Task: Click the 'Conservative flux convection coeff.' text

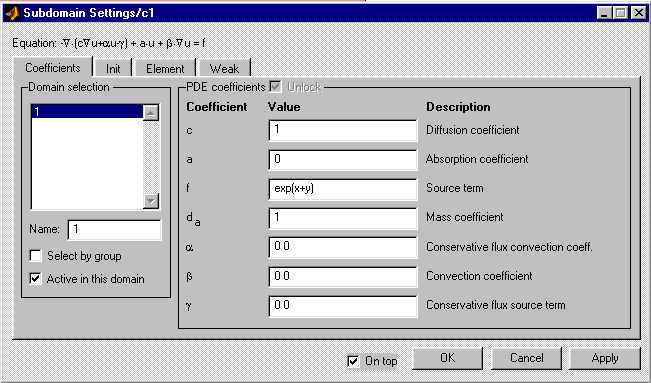Action: [x=509, y=247]
